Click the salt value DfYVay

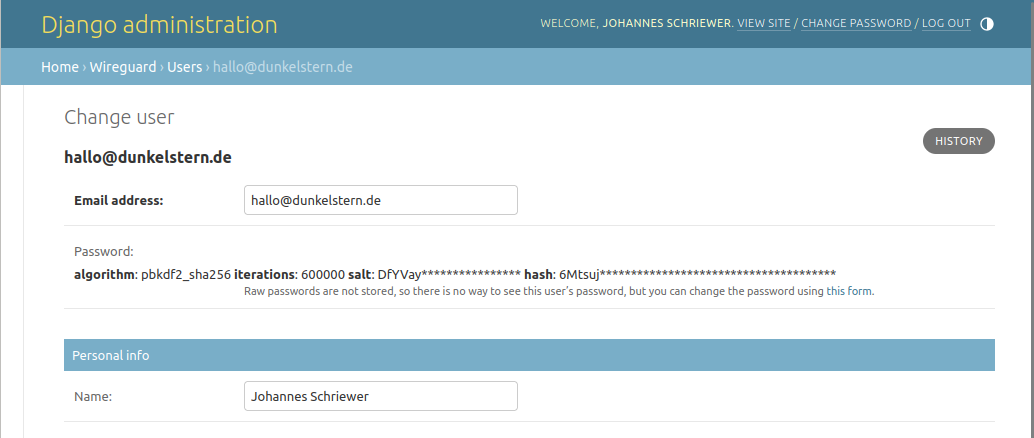449,274
